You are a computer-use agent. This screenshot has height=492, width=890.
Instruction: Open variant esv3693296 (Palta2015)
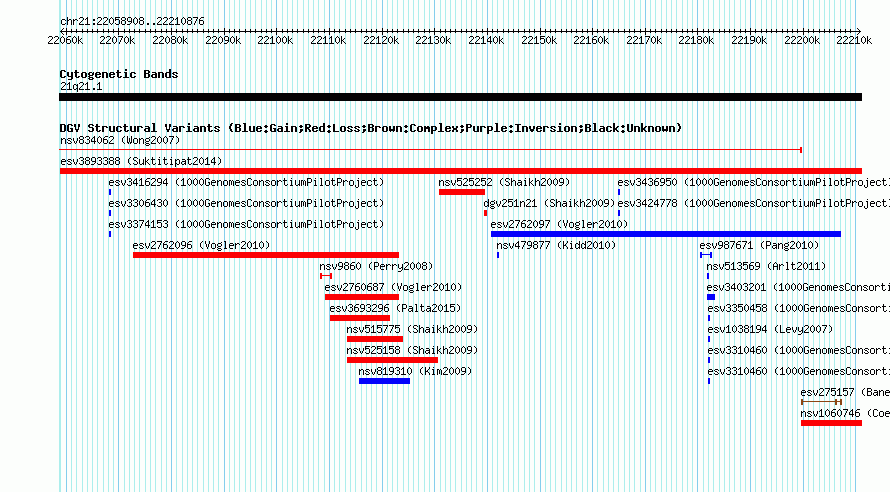coord(395,308)
